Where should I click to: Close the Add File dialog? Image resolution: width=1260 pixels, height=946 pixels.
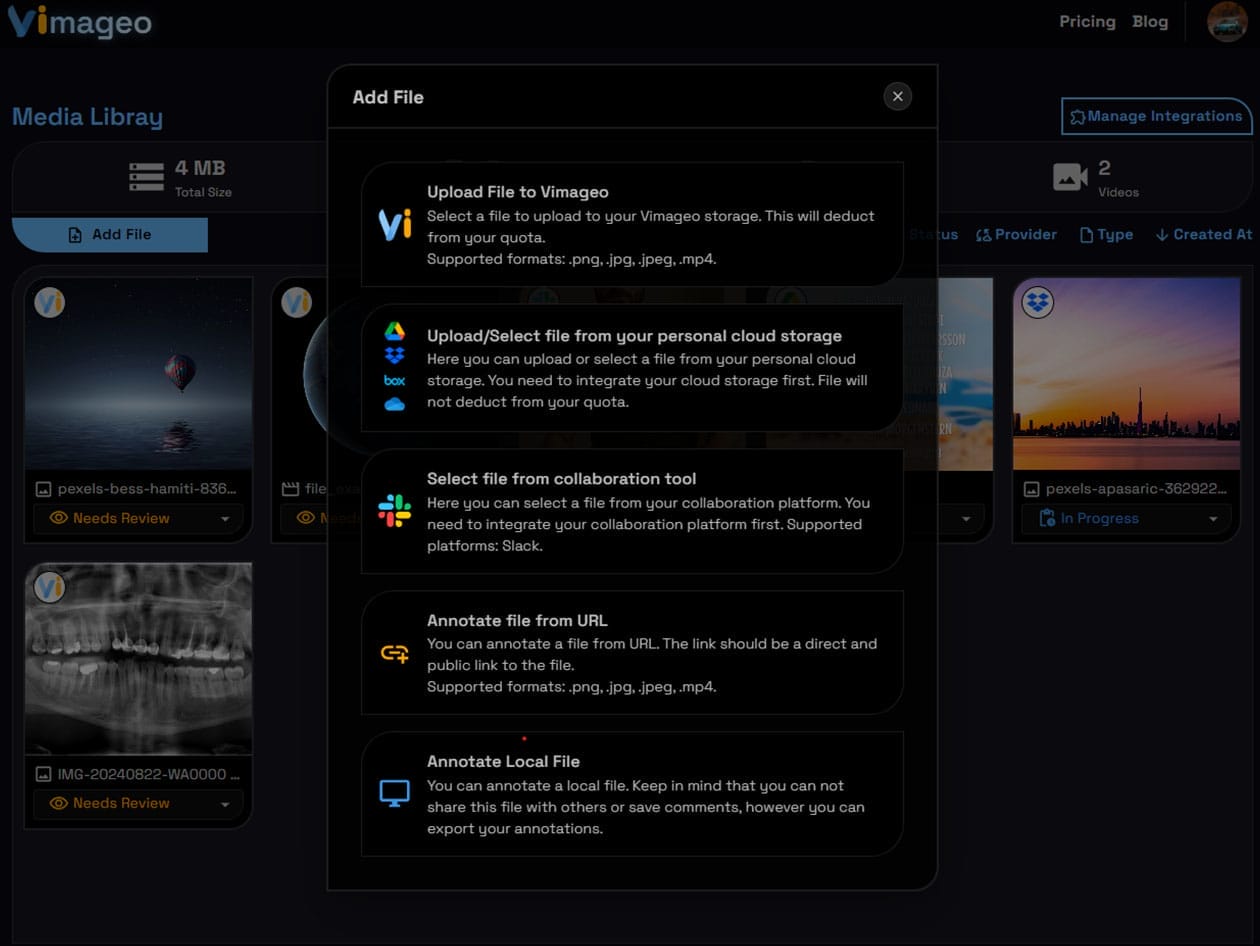click(897, 96)
